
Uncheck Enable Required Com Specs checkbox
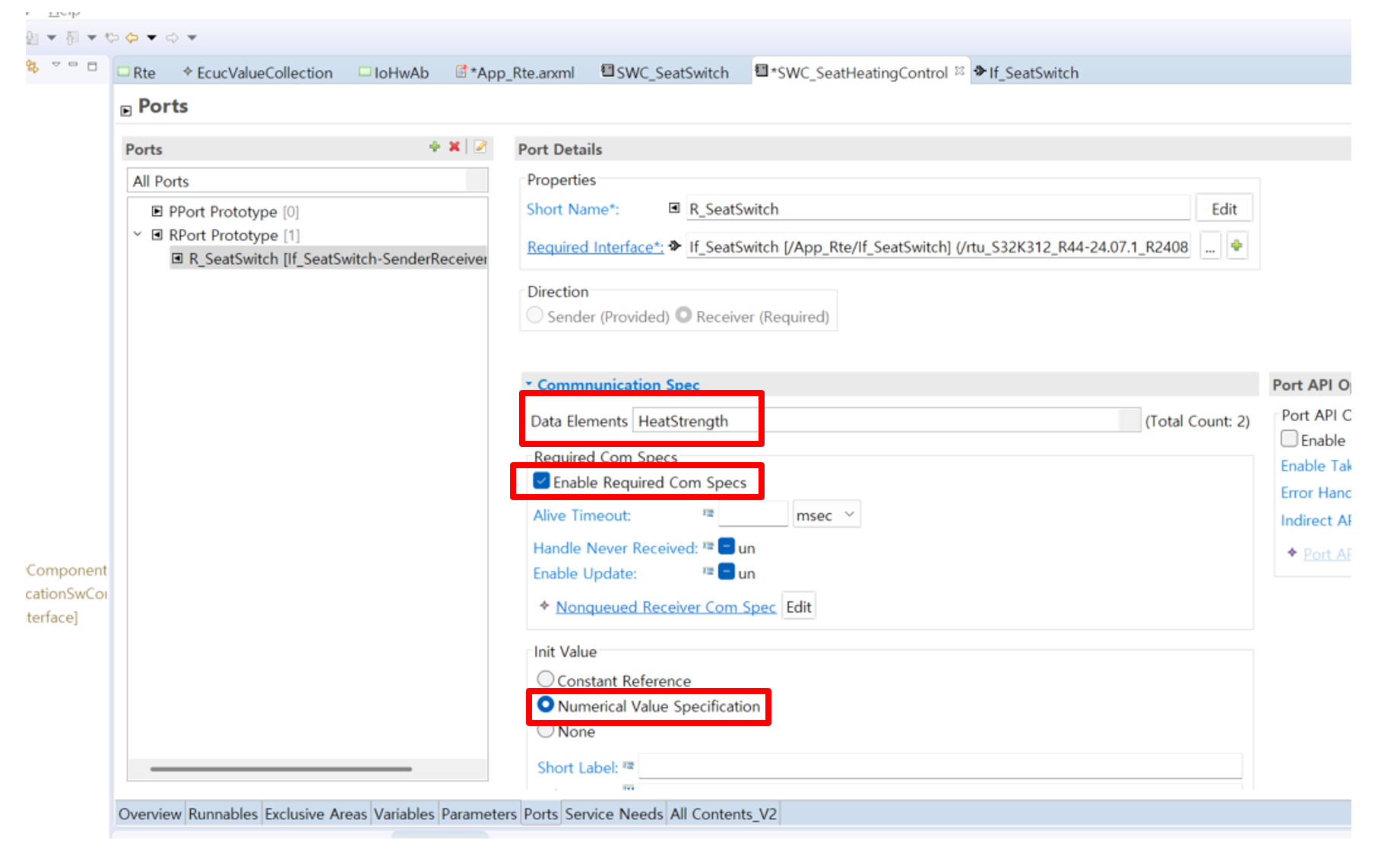(542, 481)
